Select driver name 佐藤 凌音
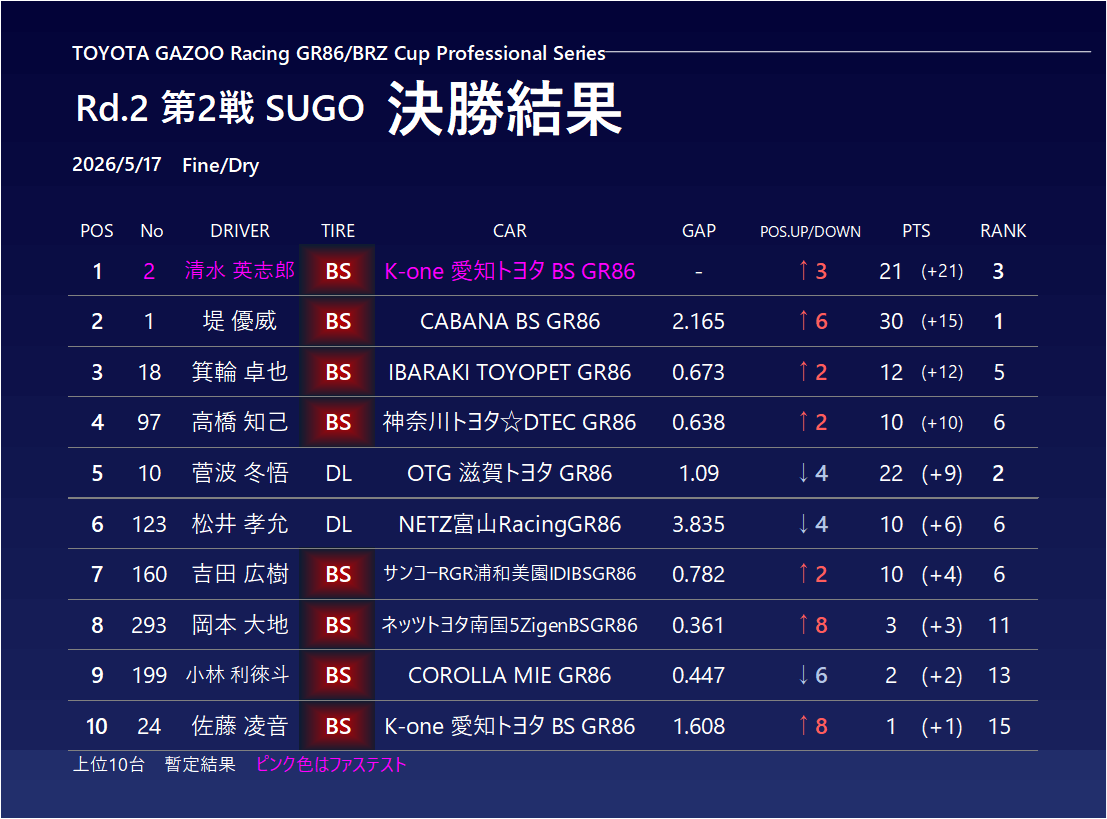This screenshot has height=819, width=1107. 240,726
